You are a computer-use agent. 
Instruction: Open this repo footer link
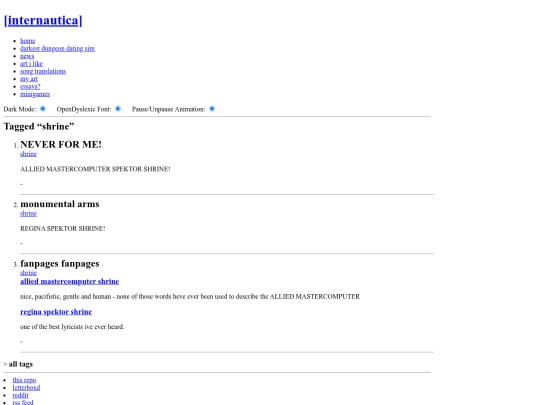[24, 380]
